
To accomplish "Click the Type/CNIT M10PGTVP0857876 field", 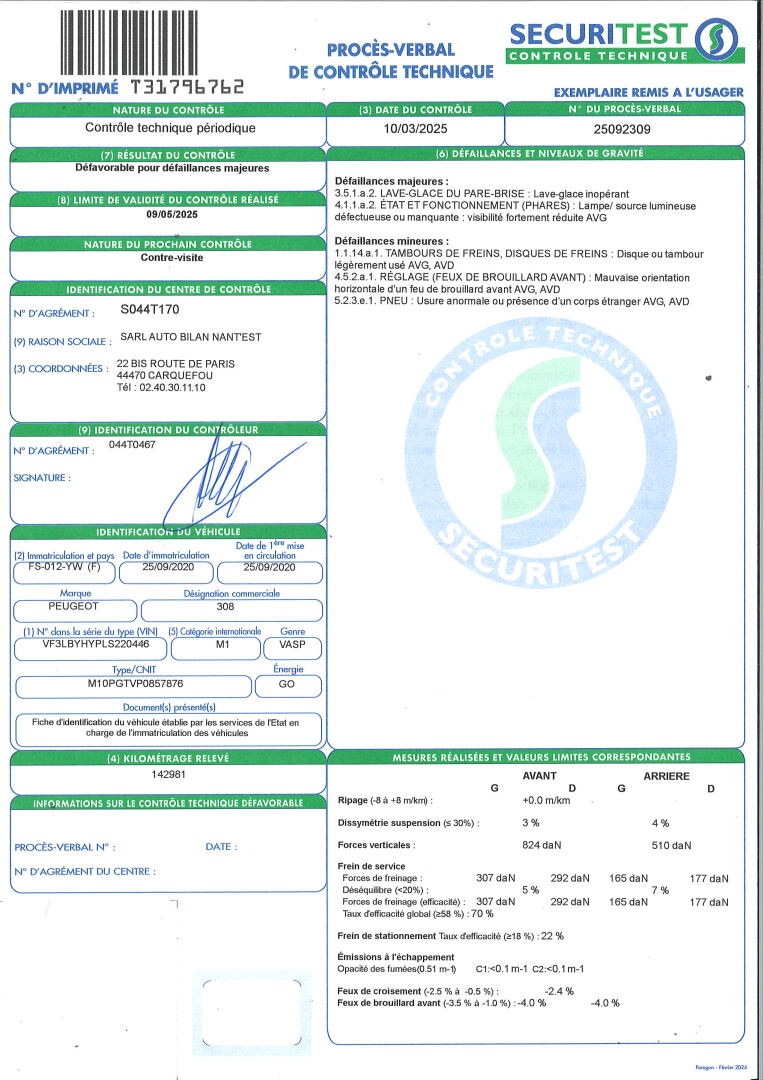I will point(134,687).
